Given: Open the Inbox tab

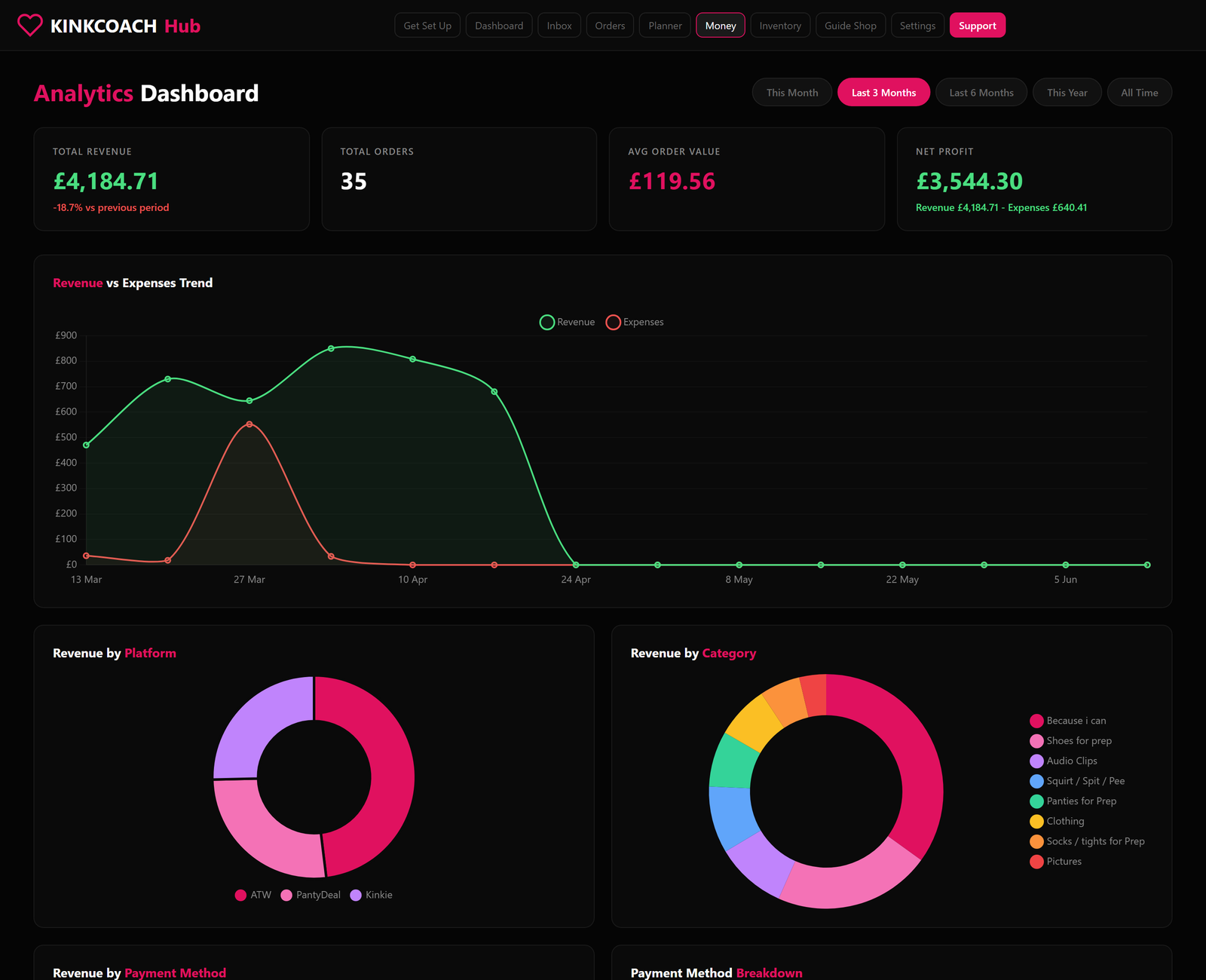Looking at the screenshot, I should coord(559,26).
